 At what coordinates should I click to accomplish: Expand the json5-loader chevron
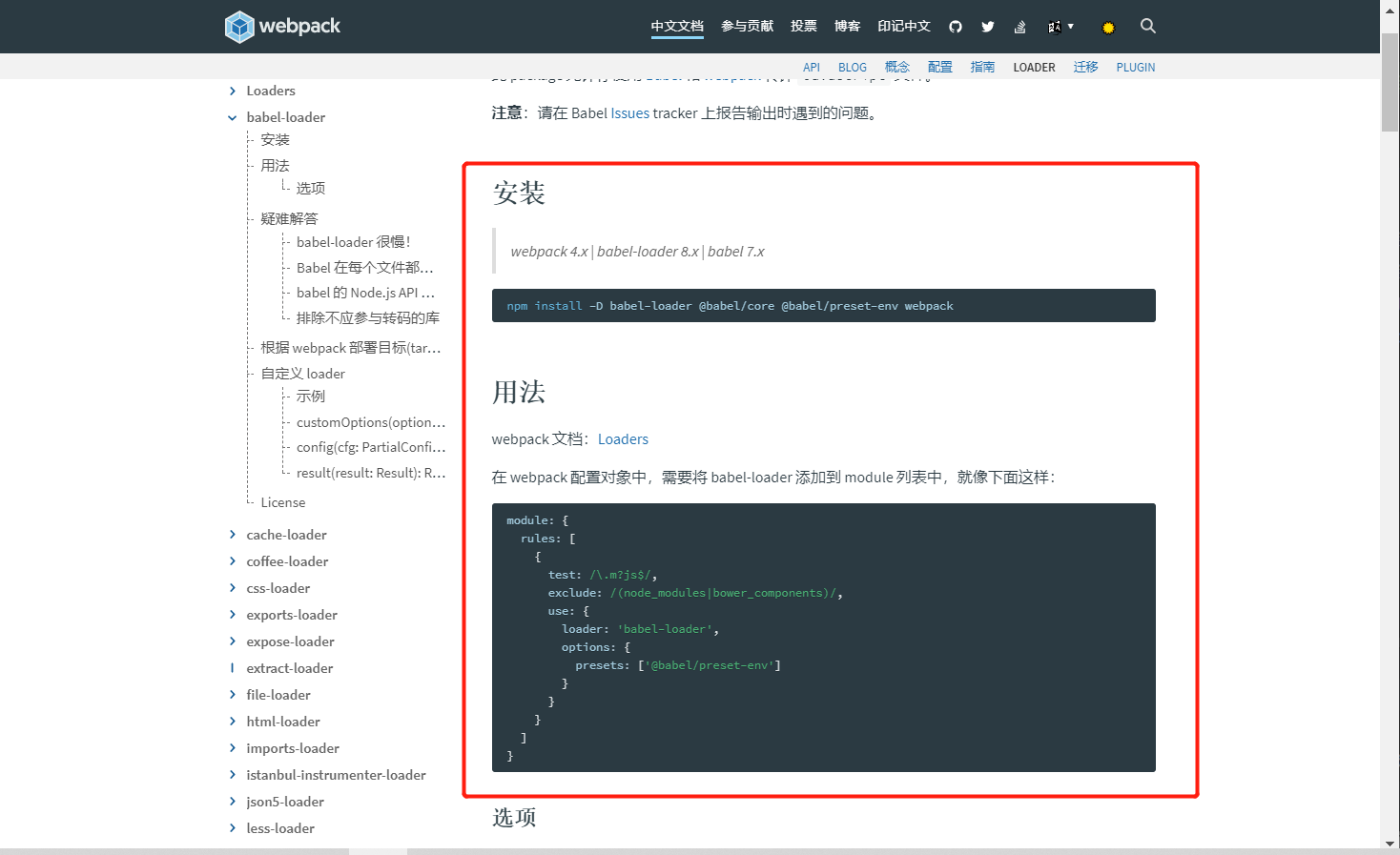tap(232, 802)
